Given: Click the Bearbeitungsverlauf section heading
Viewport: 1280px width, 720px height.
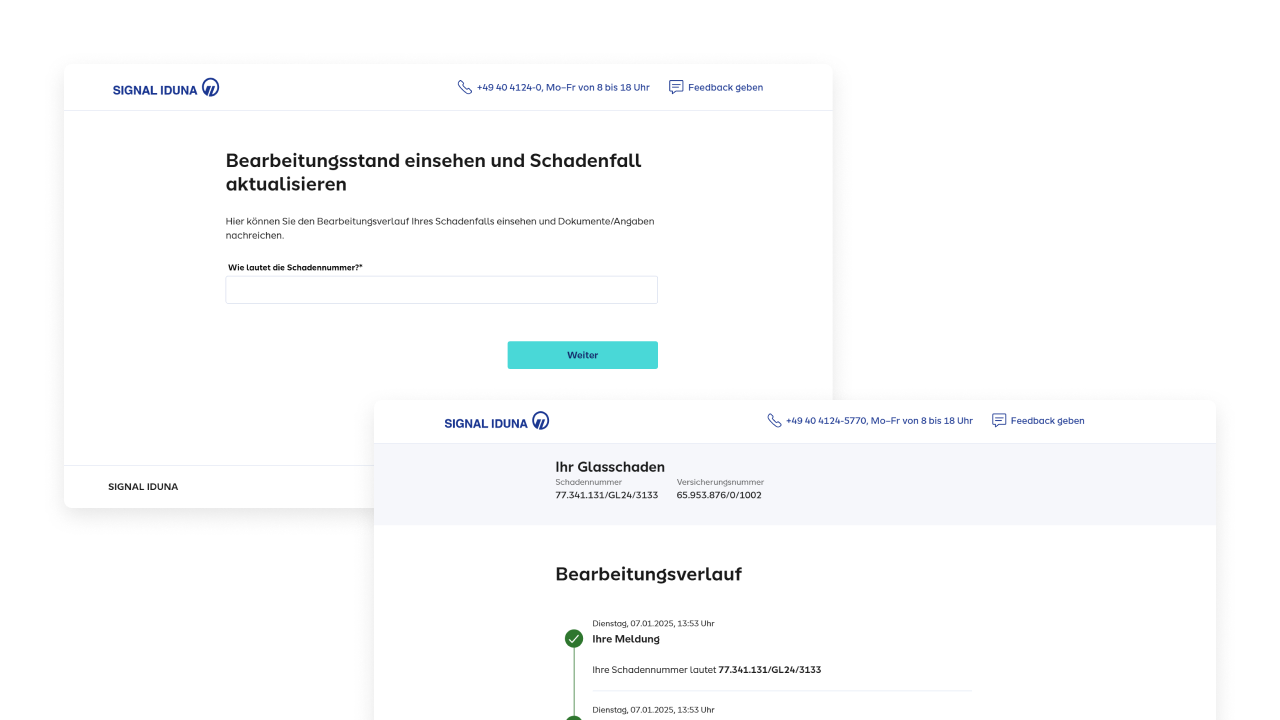Looking at the screenshot, I should coord(648,574).
